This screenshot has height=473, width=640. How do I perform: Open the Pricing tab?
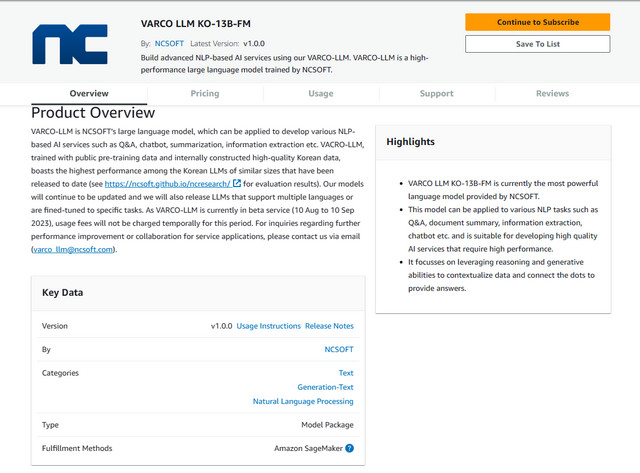coord(205,93)
